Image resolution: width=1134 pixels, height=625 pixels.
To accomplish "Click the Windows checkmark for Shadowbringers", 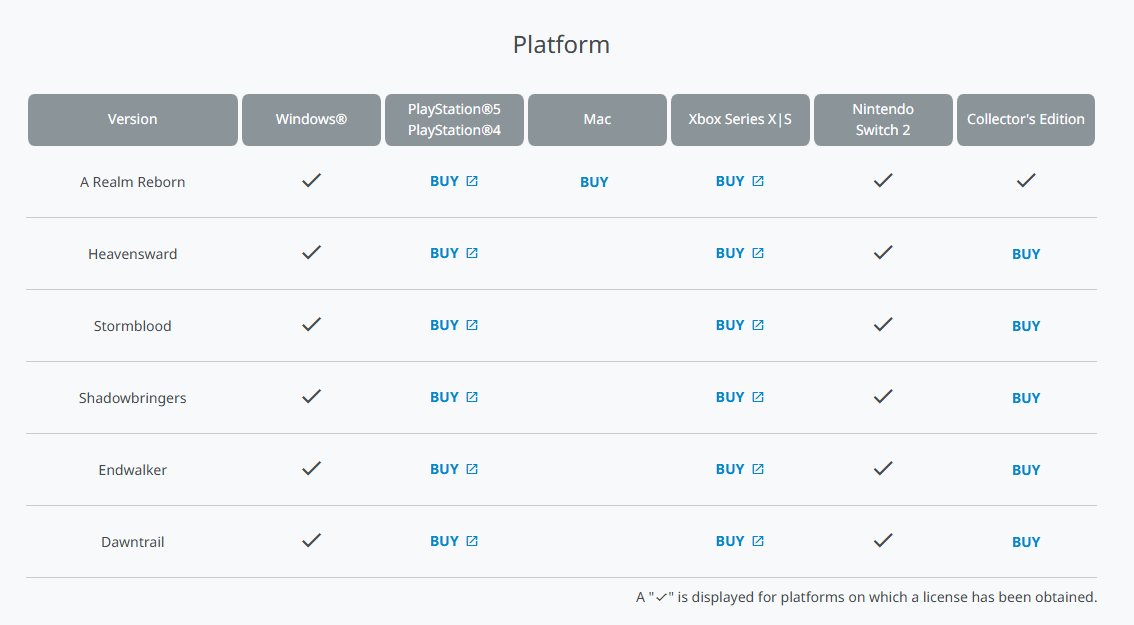I will 311,396.
